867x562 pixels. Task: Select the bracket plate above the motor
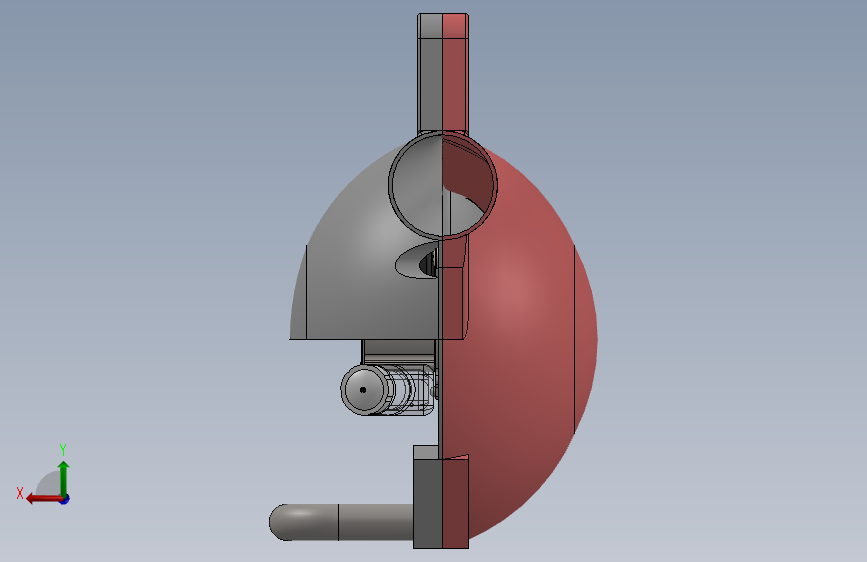tap(399, 352)
